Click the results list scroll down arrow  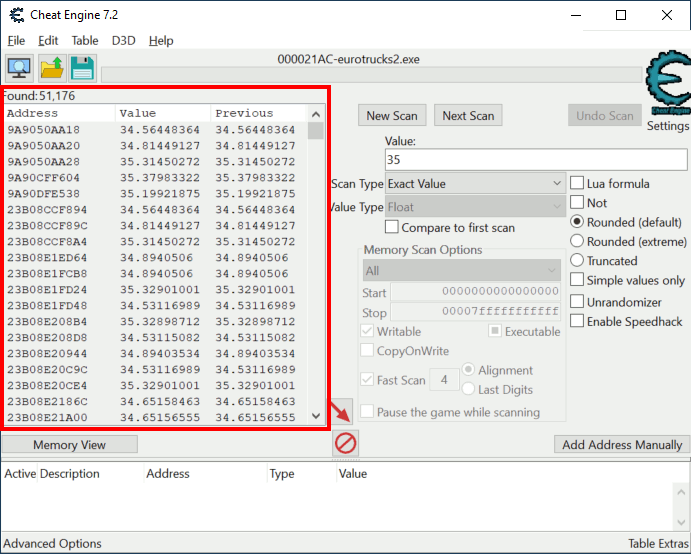click(x=316, y=416)
